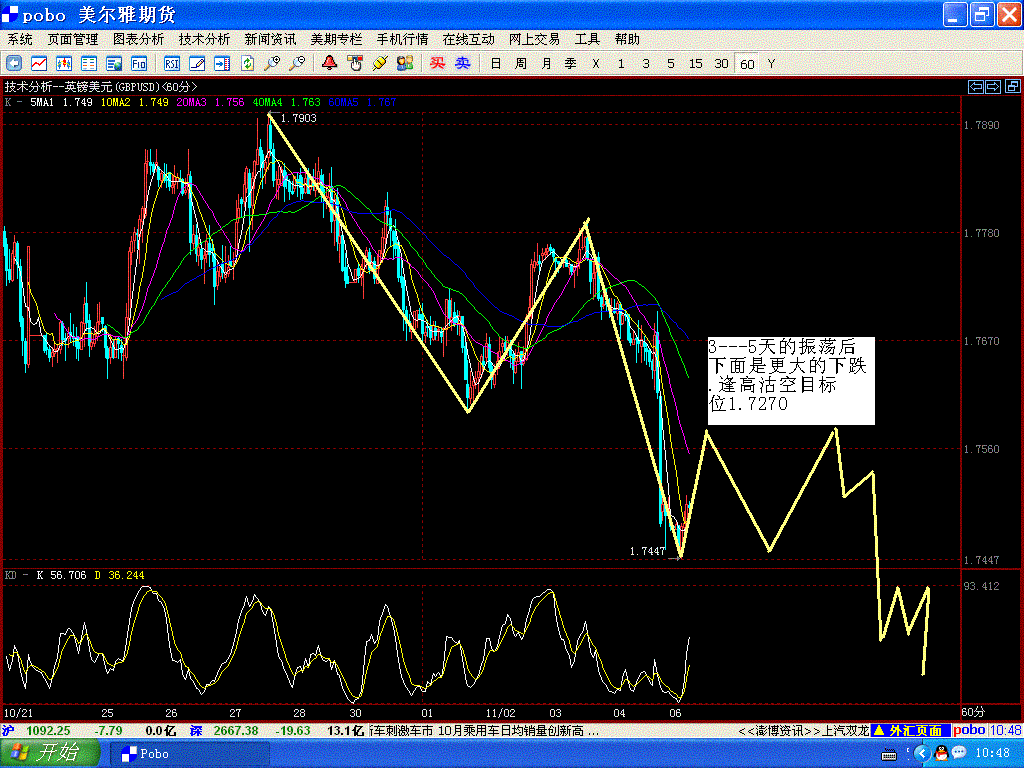Click the back arrow toolbar icon

tap(14, 63)
